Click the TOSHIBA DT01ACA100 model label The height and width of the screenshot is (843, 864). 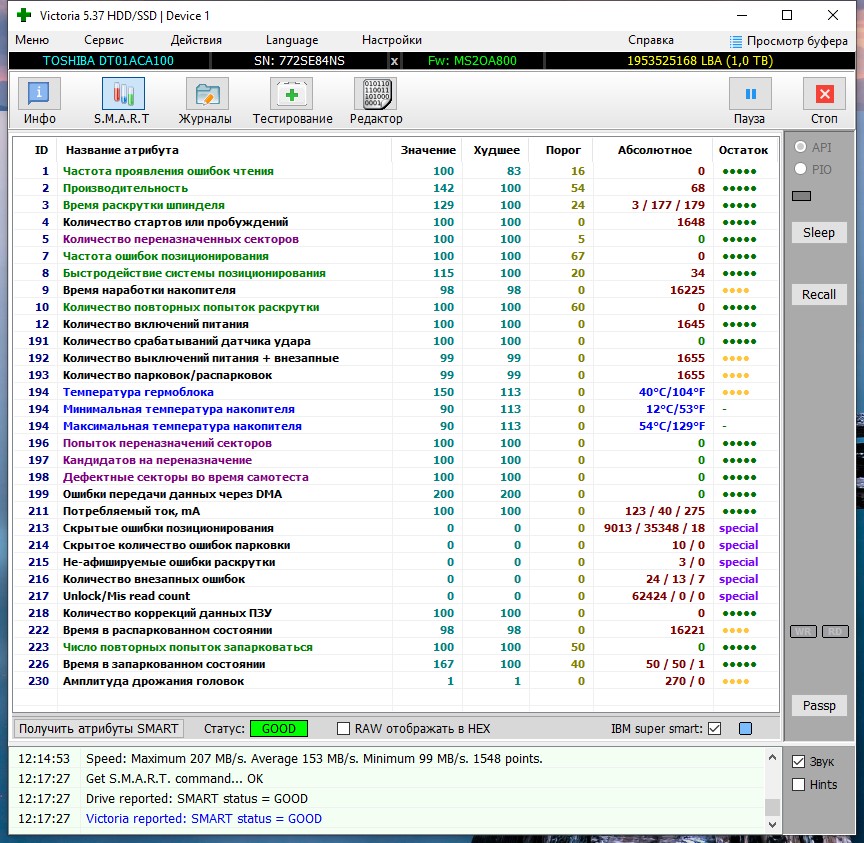[x=108, y=61]
